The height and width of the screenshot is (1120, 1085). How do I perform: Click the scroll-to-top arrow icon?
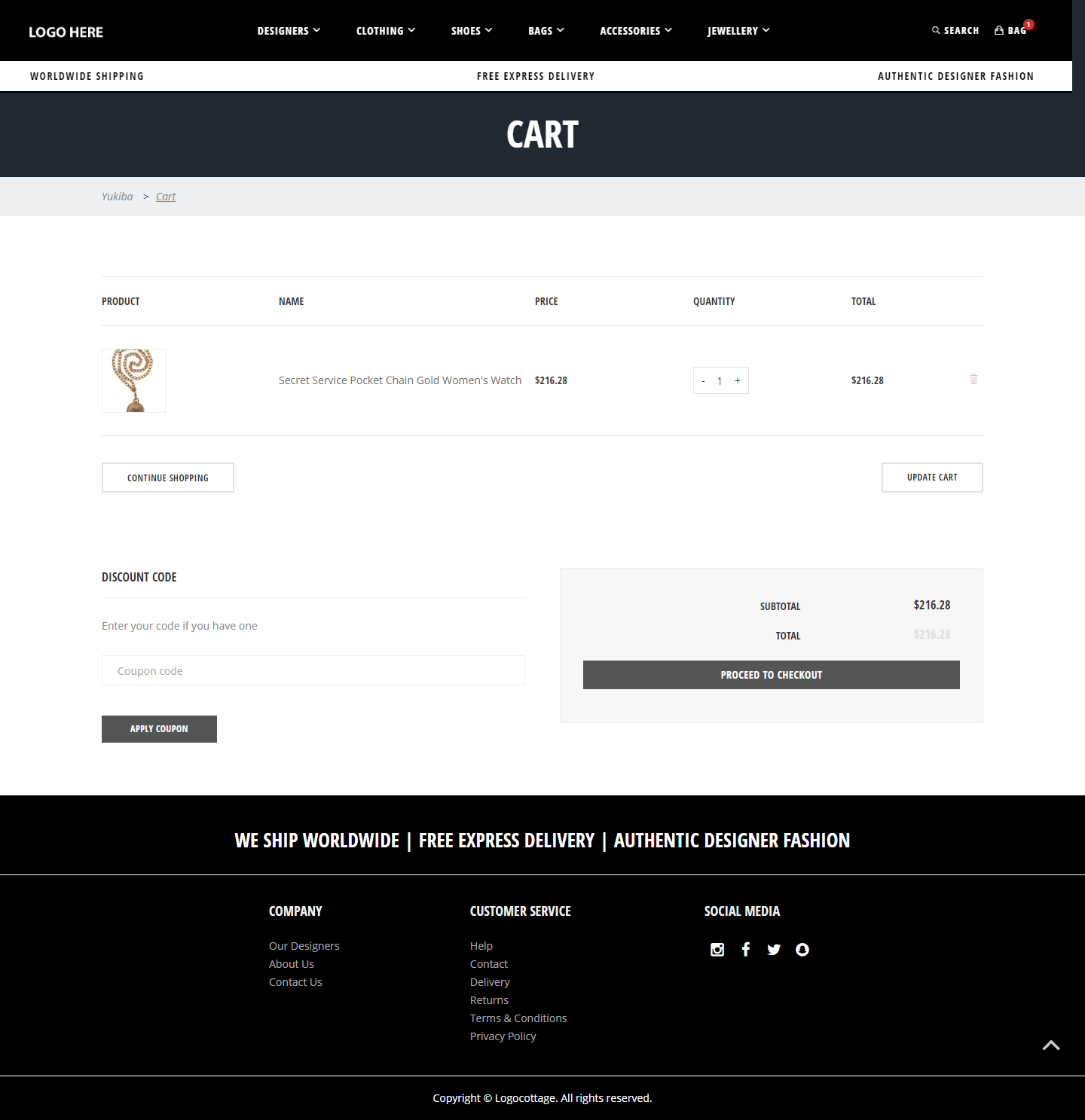click(x=1051, y=1045)
